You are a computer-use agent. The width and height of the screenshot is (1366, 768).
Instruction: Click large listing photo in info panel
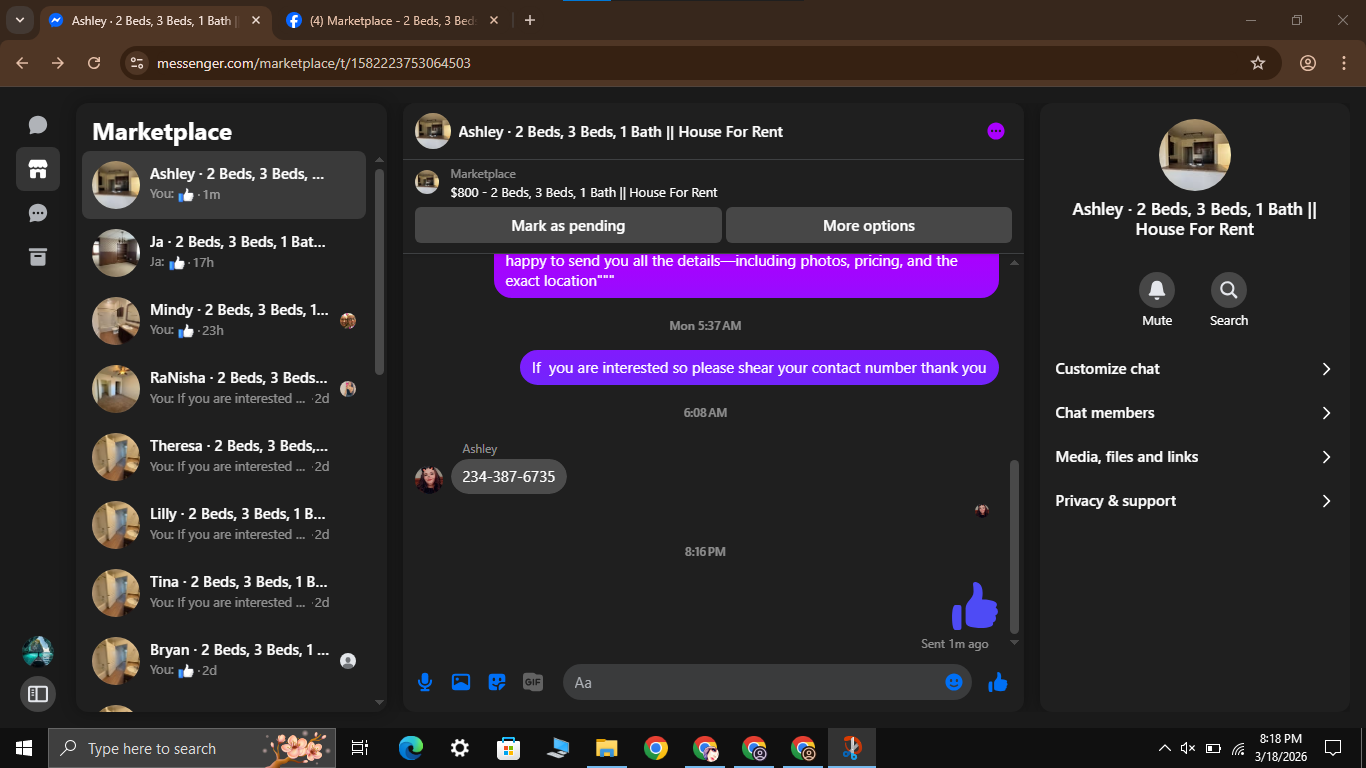click(1195, 155)
